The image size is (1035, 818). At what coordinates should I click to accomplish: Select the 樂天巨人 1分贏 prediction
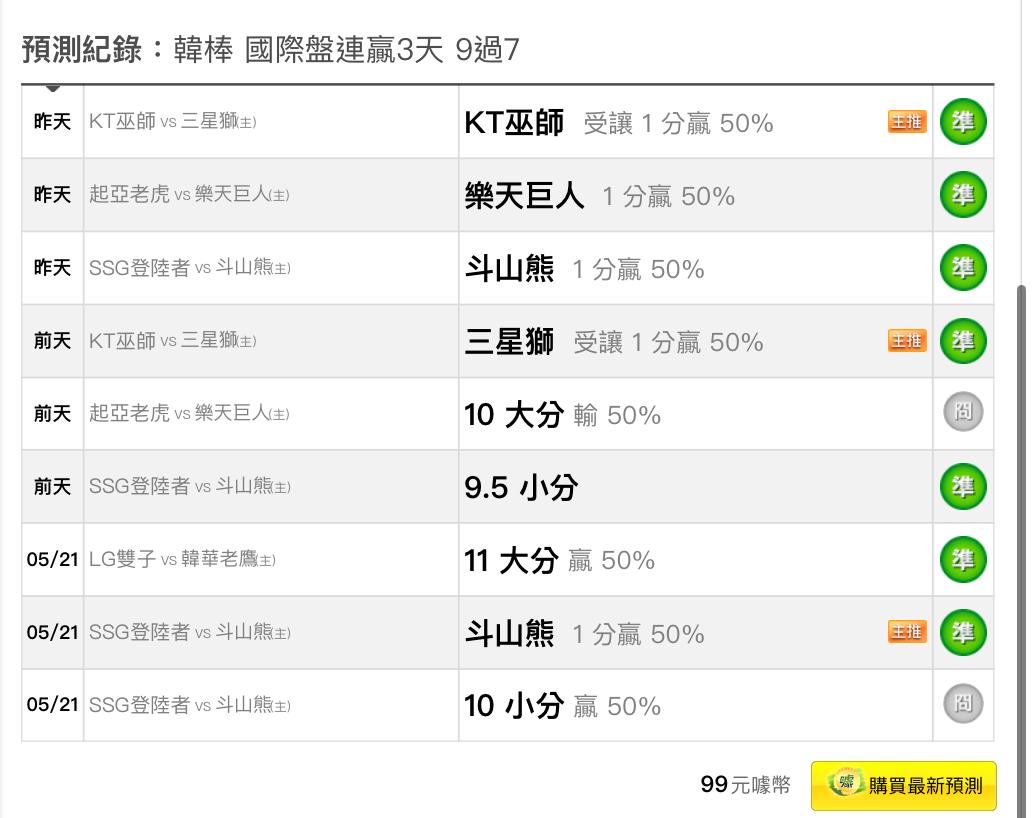[599, 196]
